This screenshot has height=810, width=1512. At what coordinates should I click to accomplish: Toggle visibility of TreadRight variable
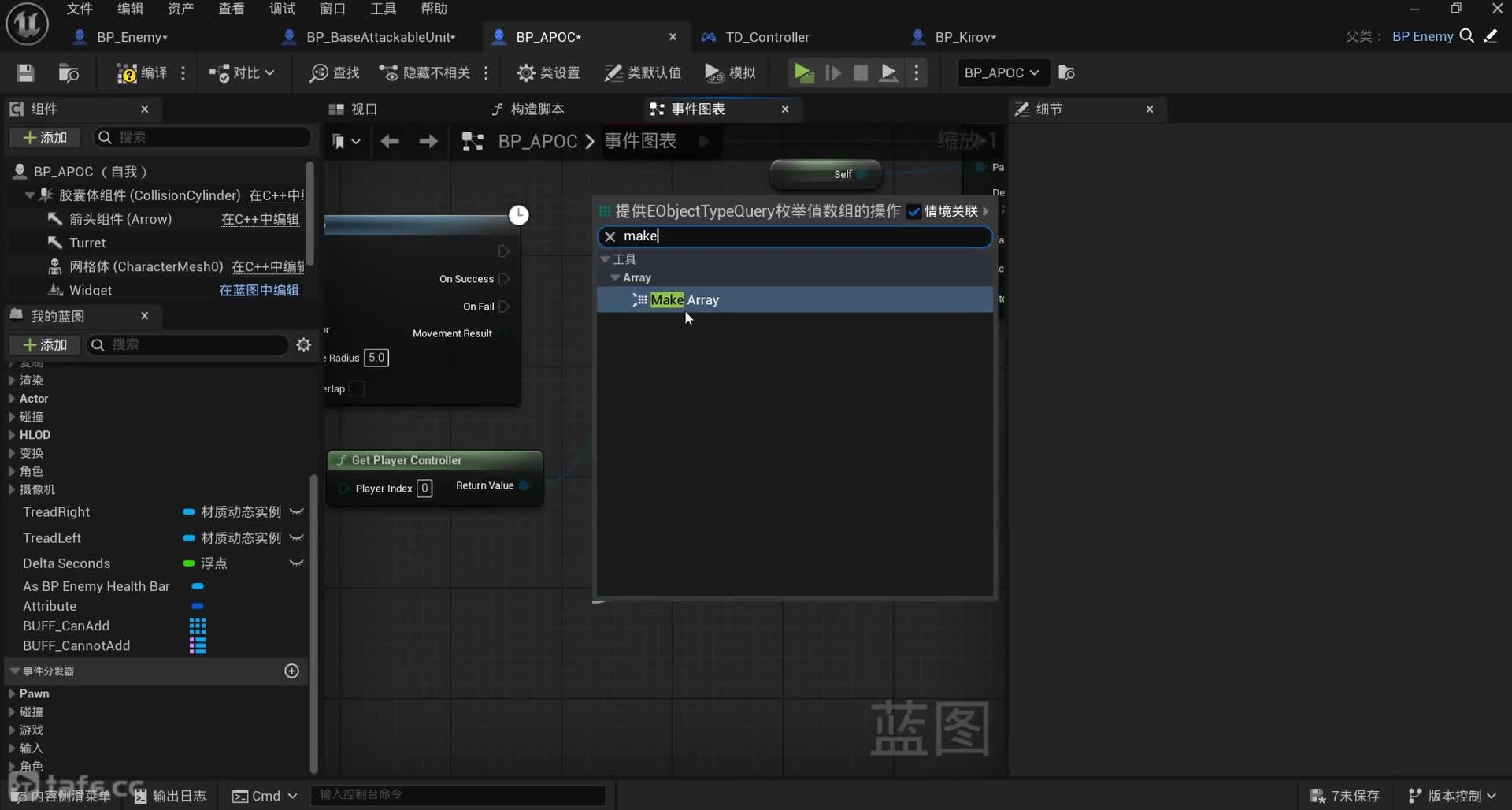click(296, 512)
